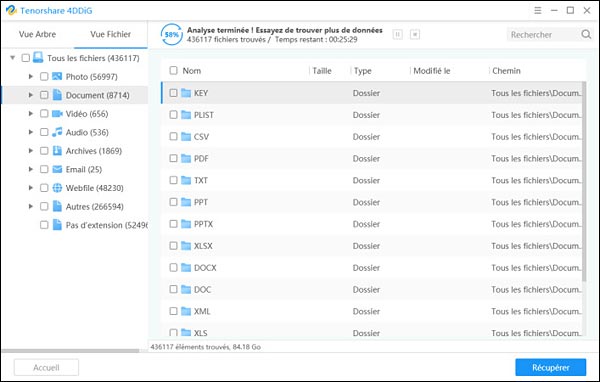Click the file list vertical scrollbar
Image resolution: width=600 pixels, height=382 pixels.
coord(584,181)
